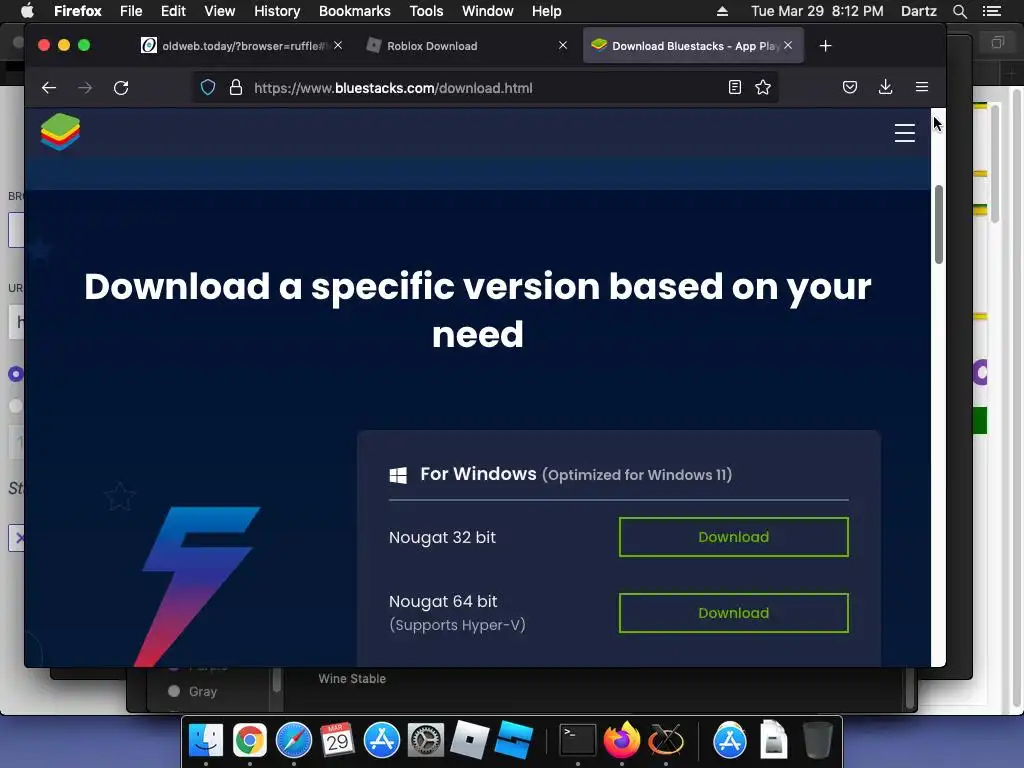Close the Download Bluestacks tab
The width and height of the screenshot is (1024, 768).
[x=788, y=45]
